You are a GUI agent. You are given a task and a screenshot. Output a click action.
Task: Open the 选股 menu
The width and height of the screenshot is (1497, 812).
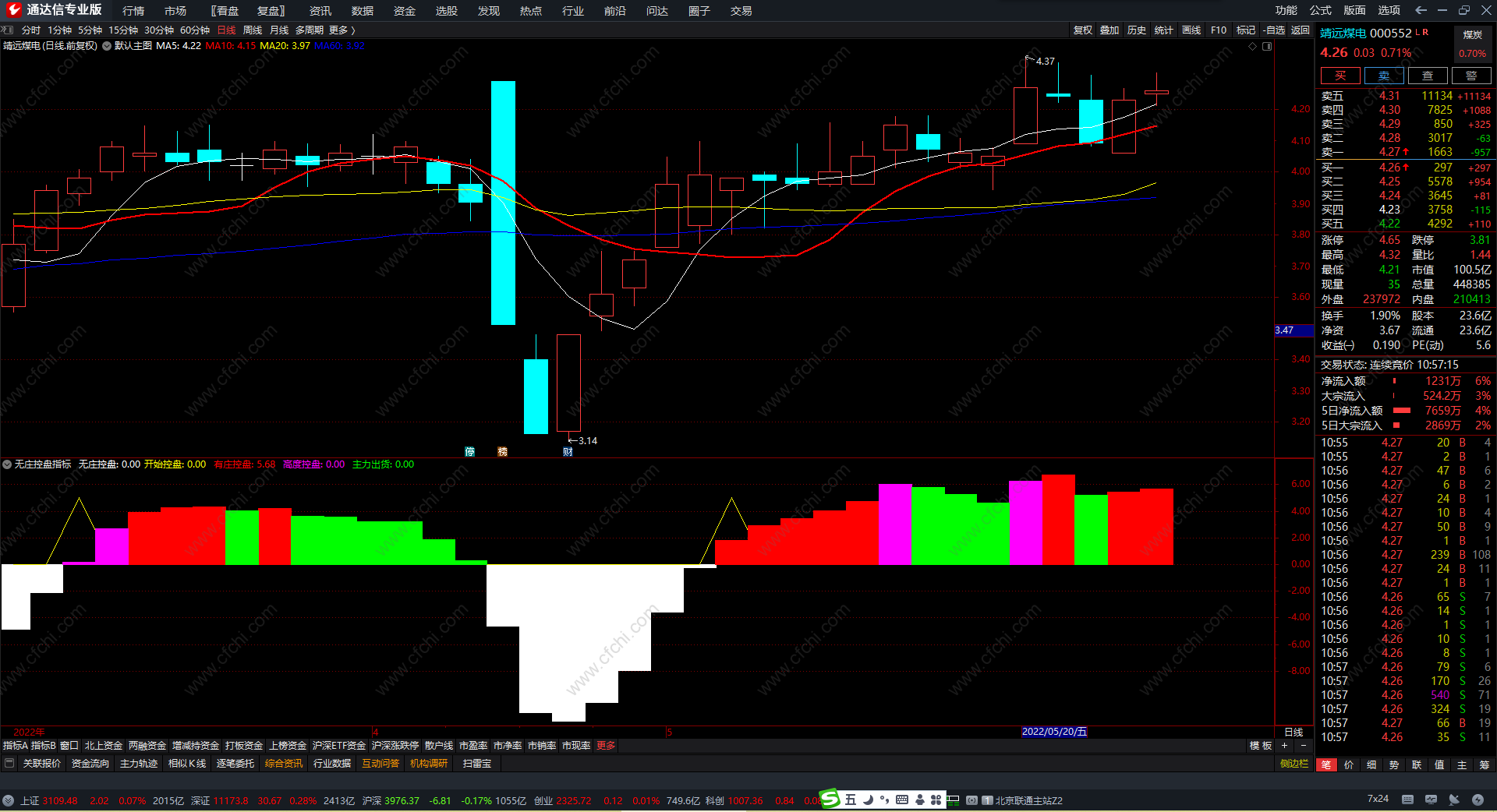click(x=446, y=11)
